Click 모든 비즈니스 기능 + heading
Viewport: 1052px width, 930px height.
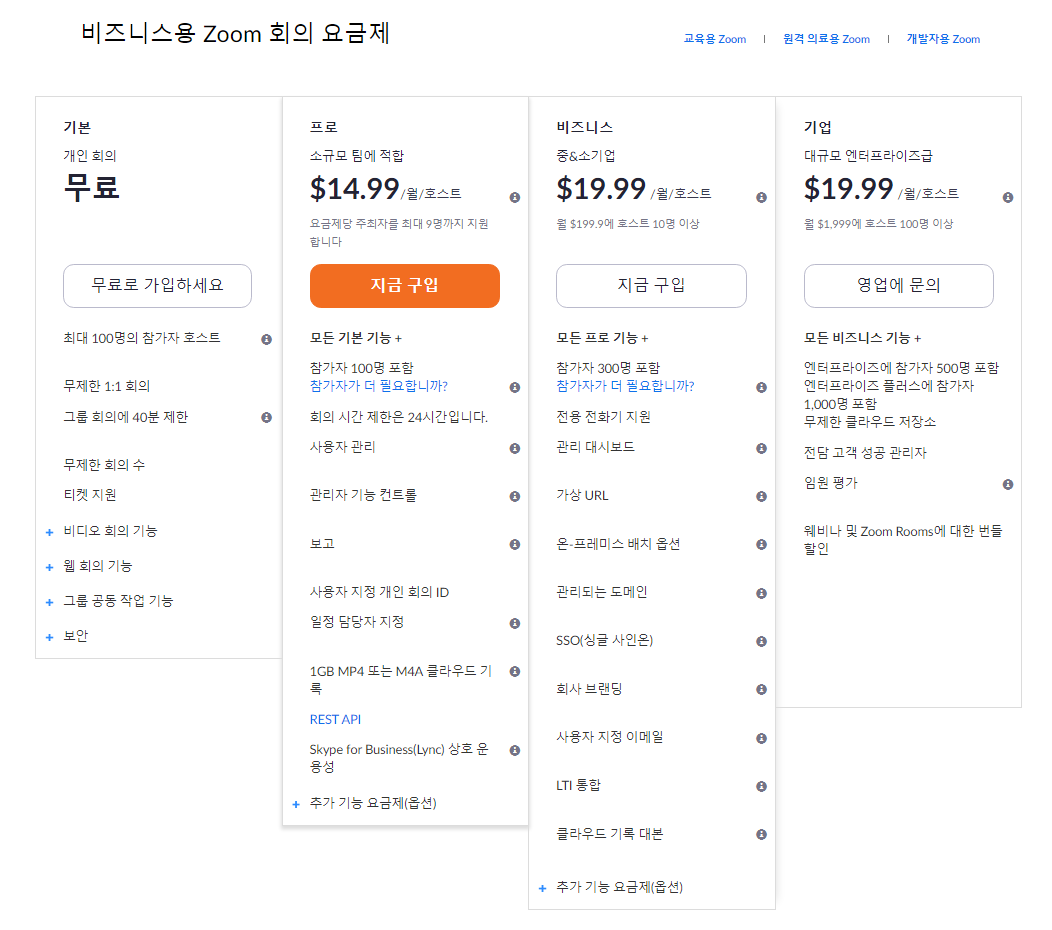[862, 338]
